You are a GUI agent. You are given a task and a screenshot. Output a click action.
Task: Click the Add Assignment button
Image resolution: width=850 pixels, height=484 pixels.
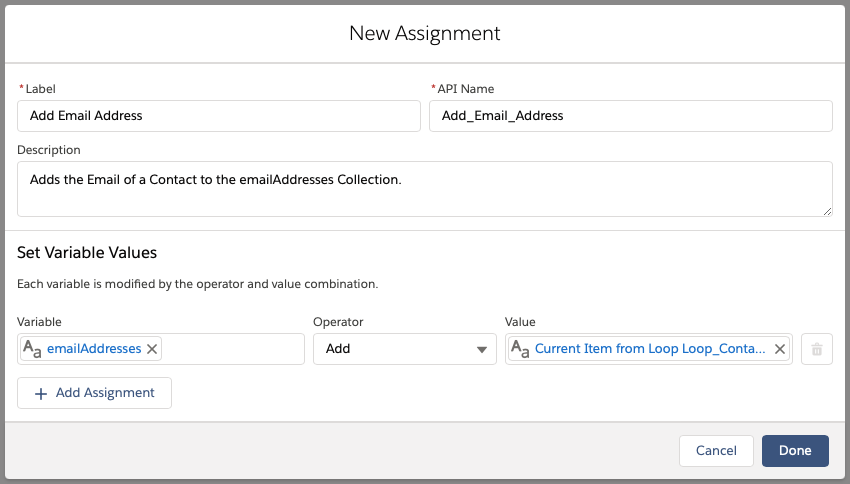point(94,393)
